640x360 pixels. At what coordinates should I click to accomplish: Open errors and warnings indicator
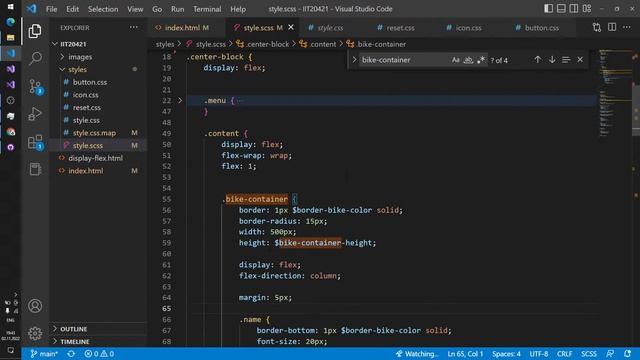click(x=99, y=353)
